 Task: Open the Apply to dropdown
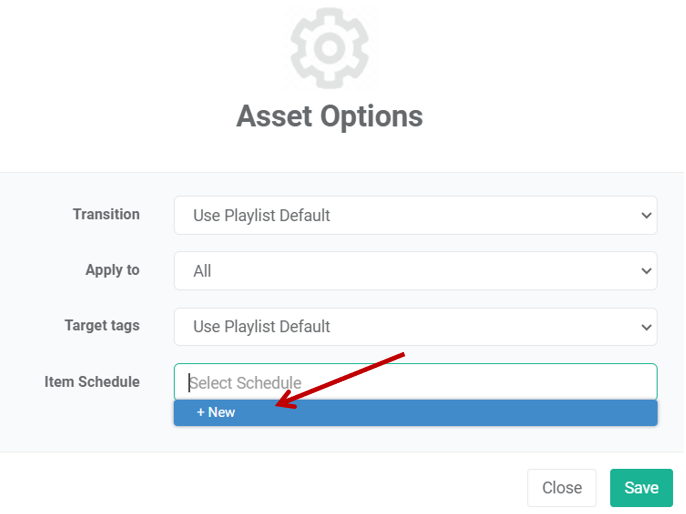416,271
